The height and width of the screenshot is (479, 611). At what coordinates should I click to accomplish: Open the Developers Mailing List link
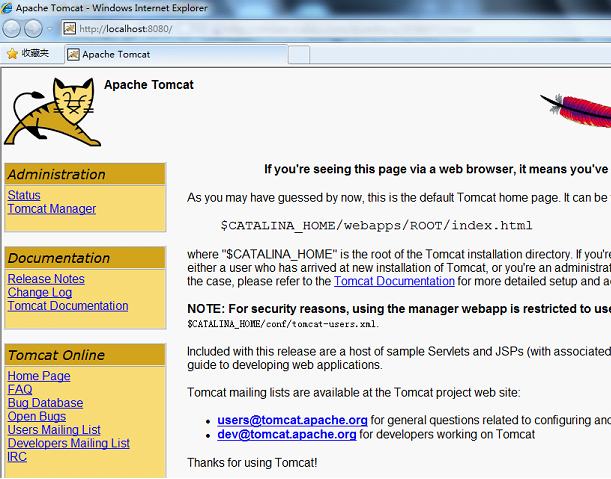click(x=69, y=443)
